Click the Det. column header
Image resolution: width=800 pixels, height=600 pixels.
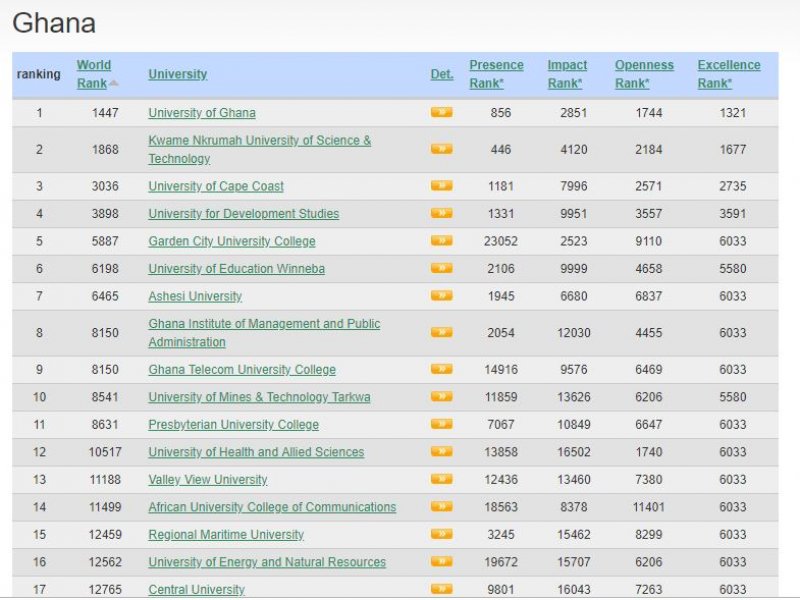point(442,74)
